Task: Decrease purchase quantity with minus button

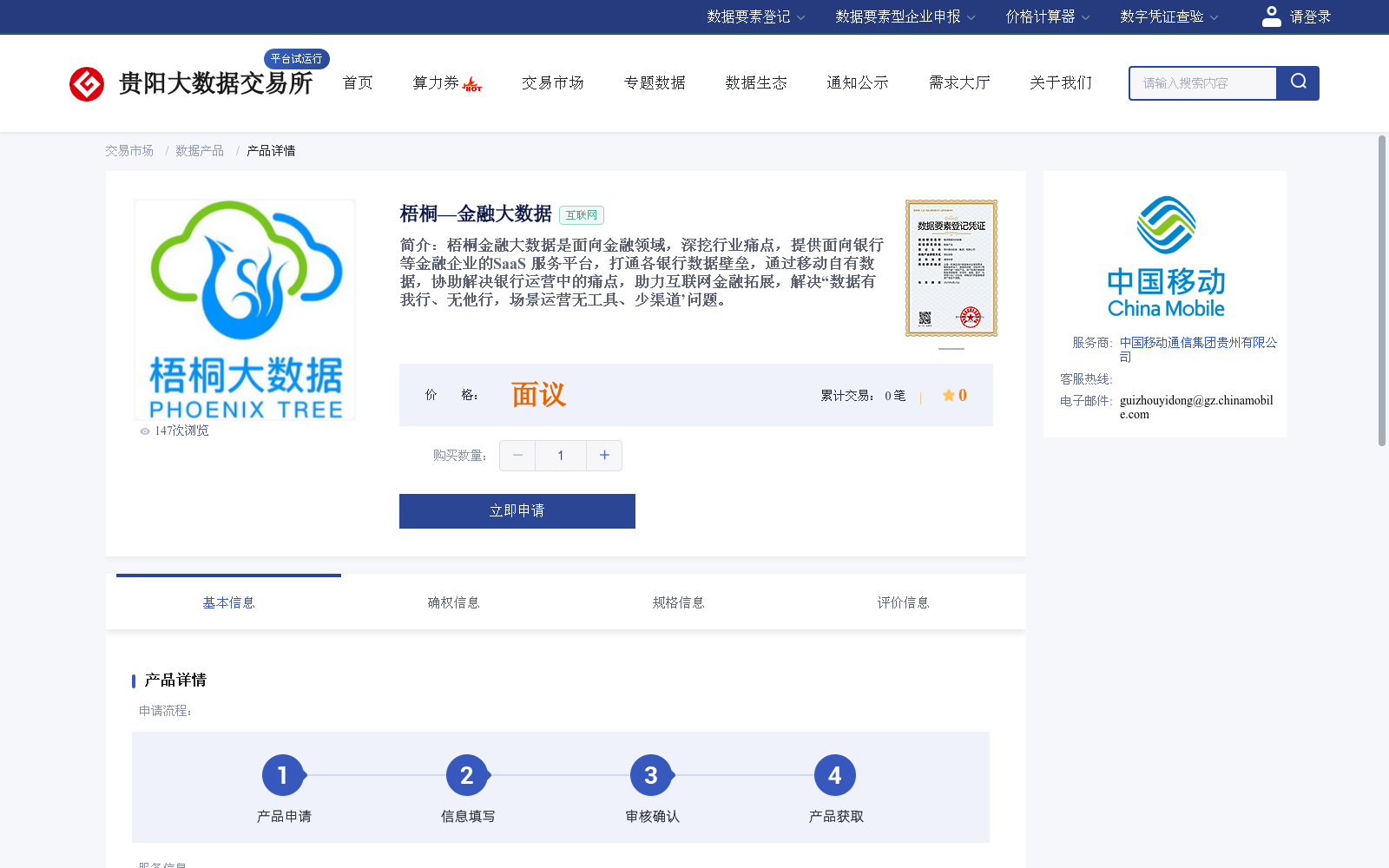Action: pos(517,456)
